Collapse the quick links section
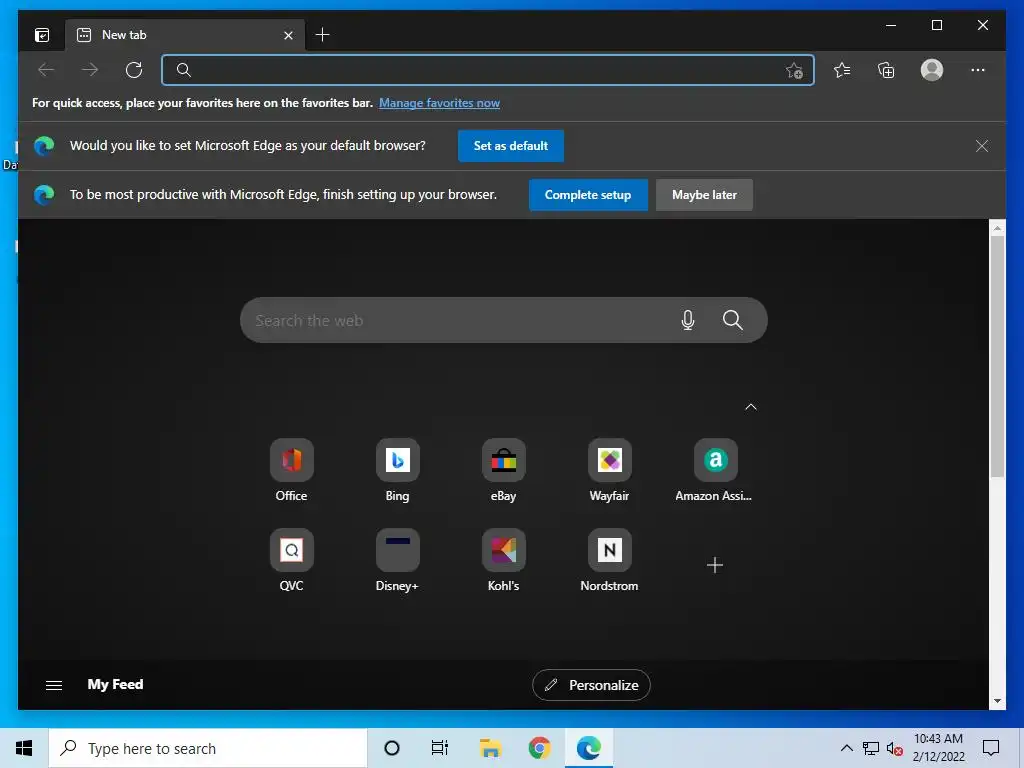This screenshot has width=1024, height=768. pyautogui.click(x=751, y=407)
